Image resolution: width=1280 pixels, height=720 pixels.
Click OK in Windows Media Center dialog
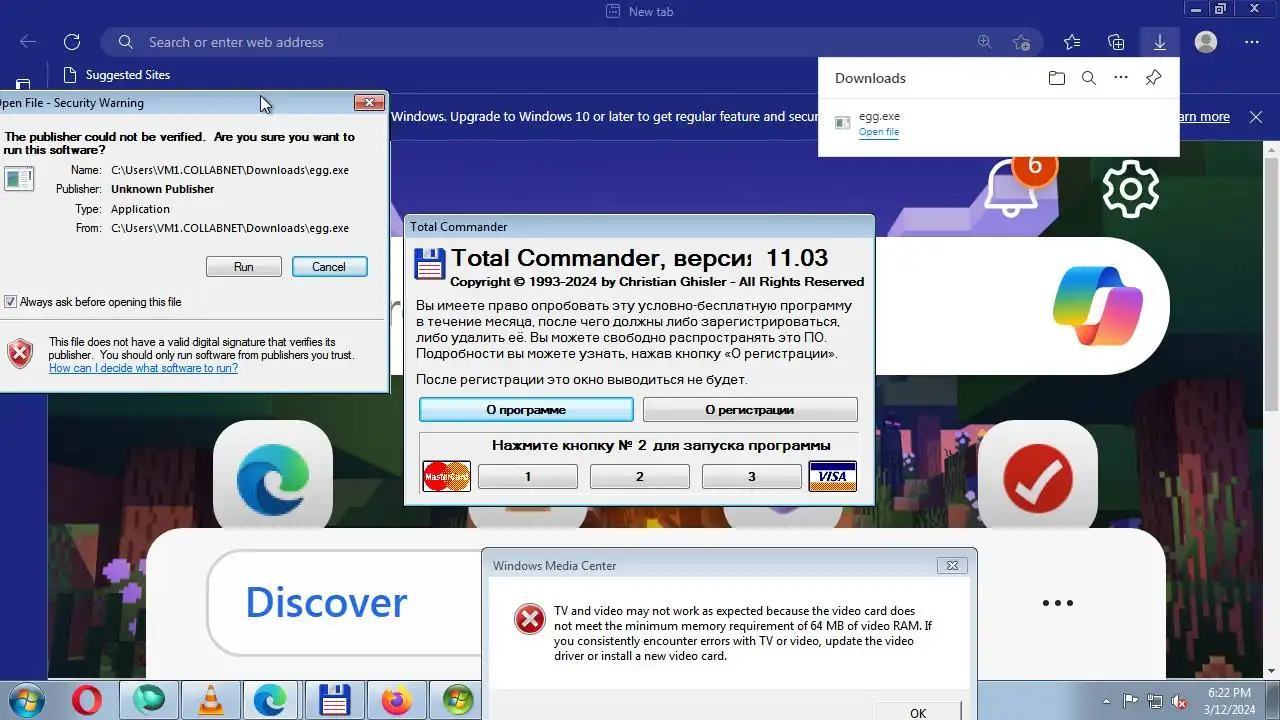tap(918, 710)
